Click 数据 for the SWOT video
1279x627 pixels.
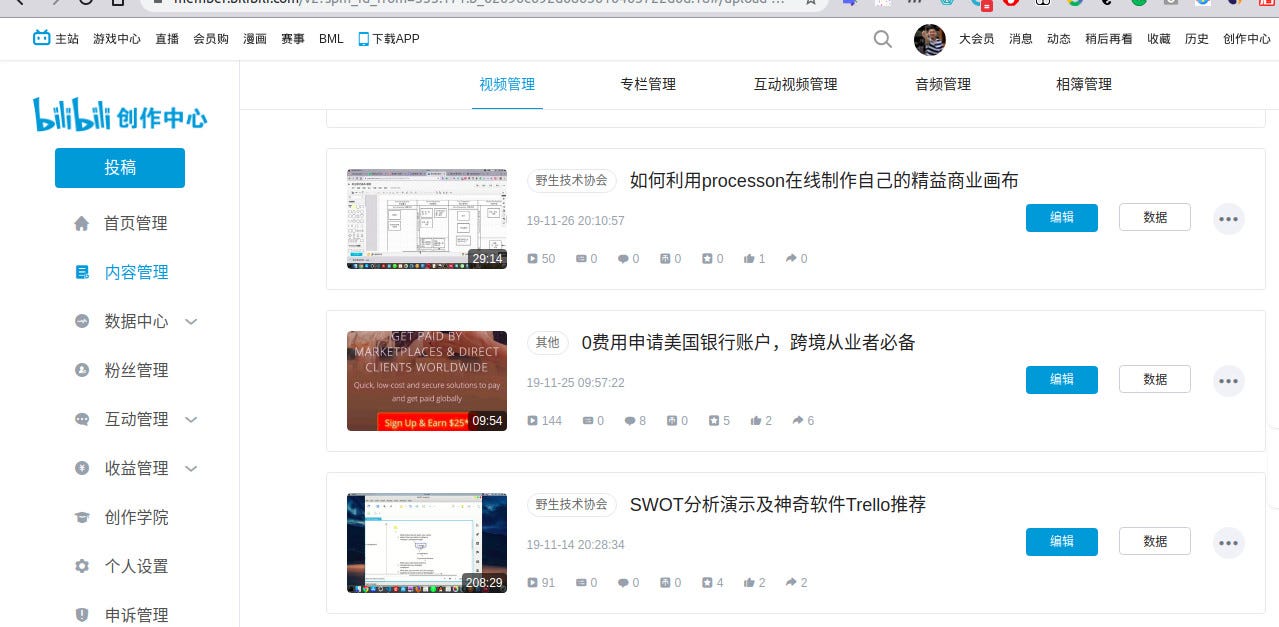[1155, 541]
